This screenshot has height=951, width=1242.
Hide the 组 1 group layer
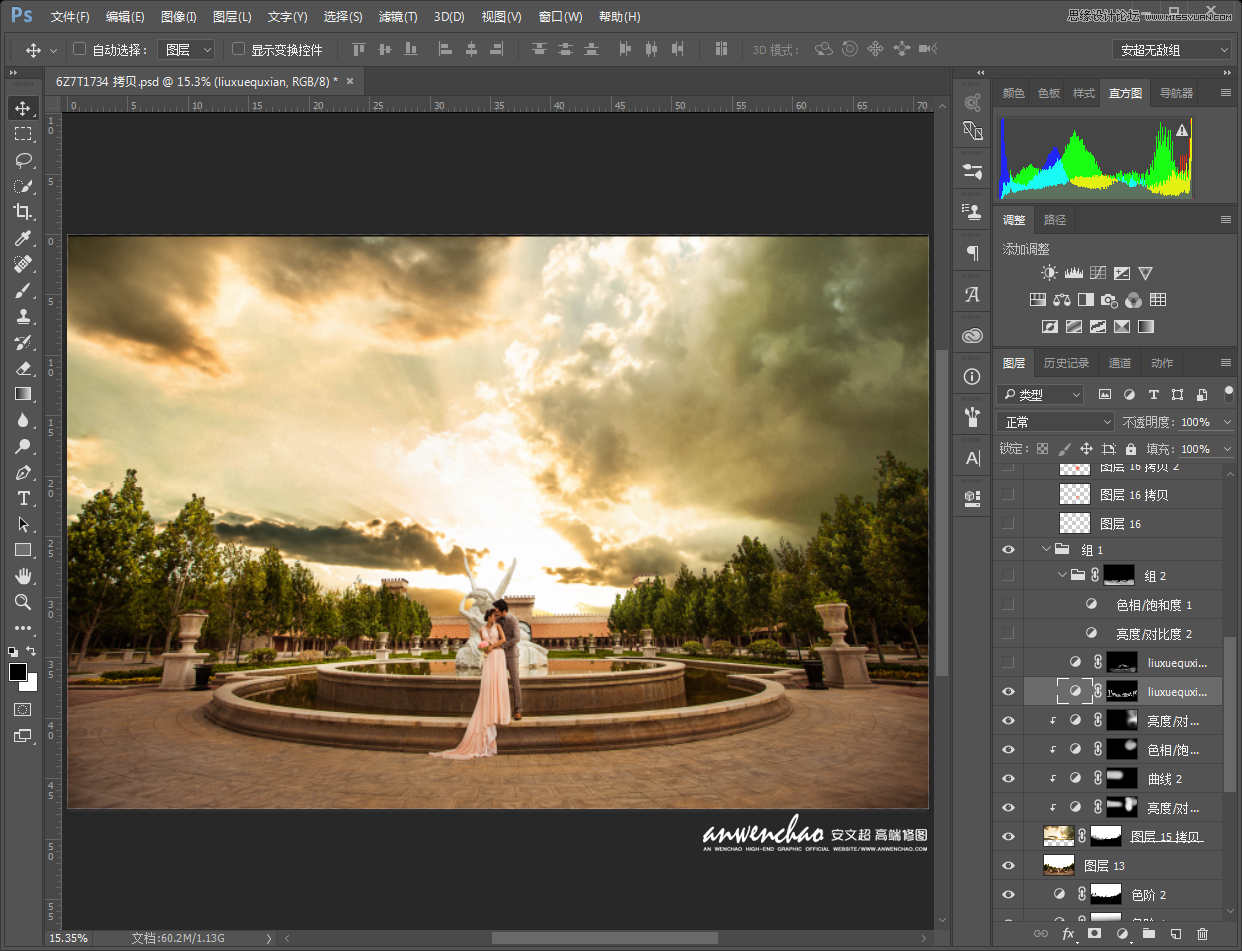click(x=1008, y=549)
